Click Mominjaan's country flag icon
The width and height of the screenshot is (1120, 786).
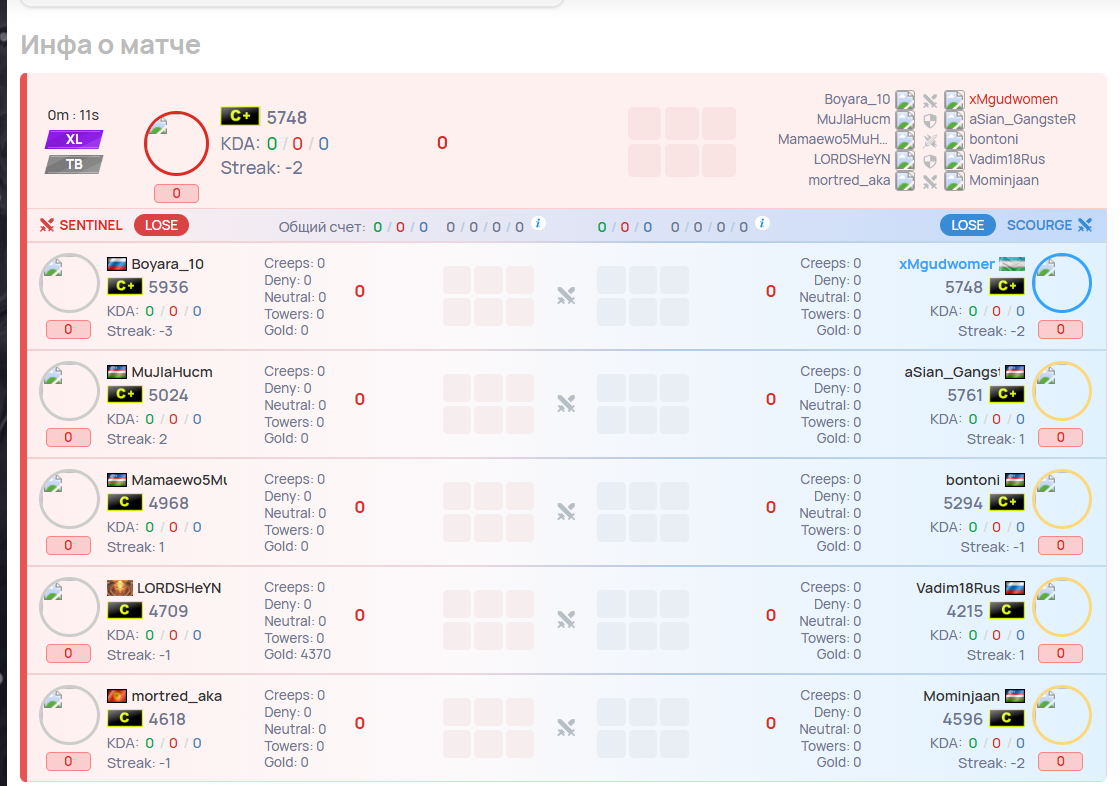click(1015, 696)
